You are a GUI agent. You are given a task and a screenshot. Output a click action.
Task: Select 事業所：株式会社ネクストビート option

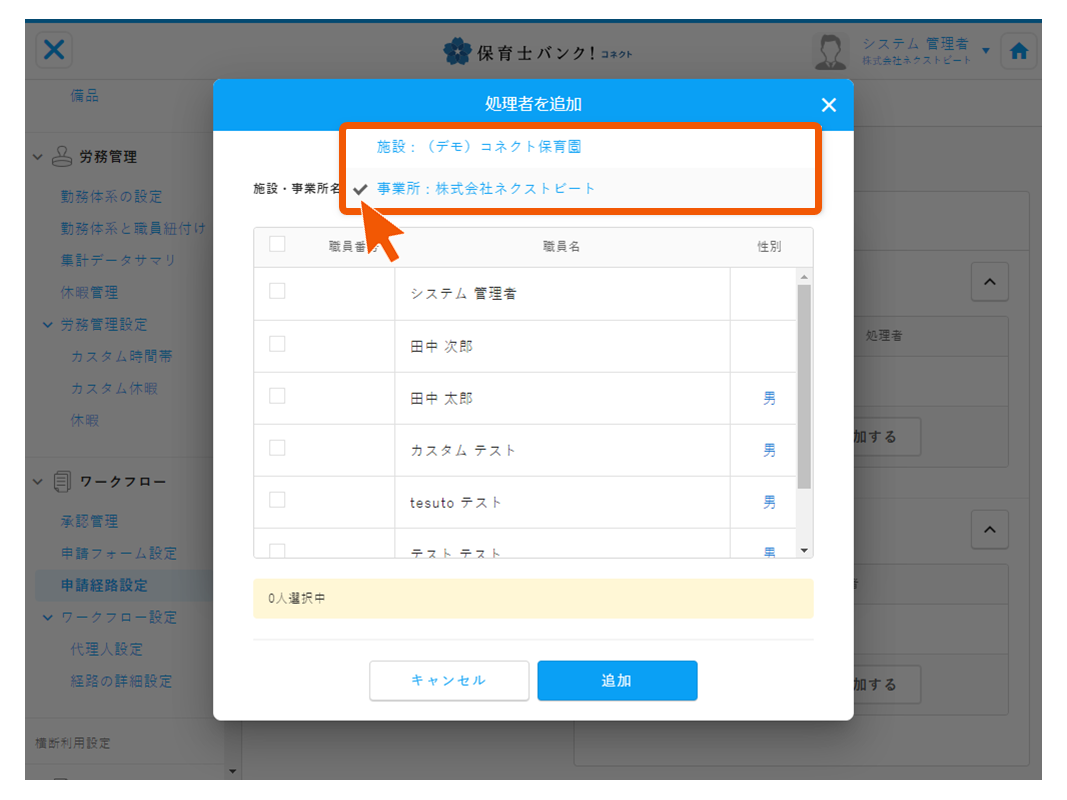point(486,188)
